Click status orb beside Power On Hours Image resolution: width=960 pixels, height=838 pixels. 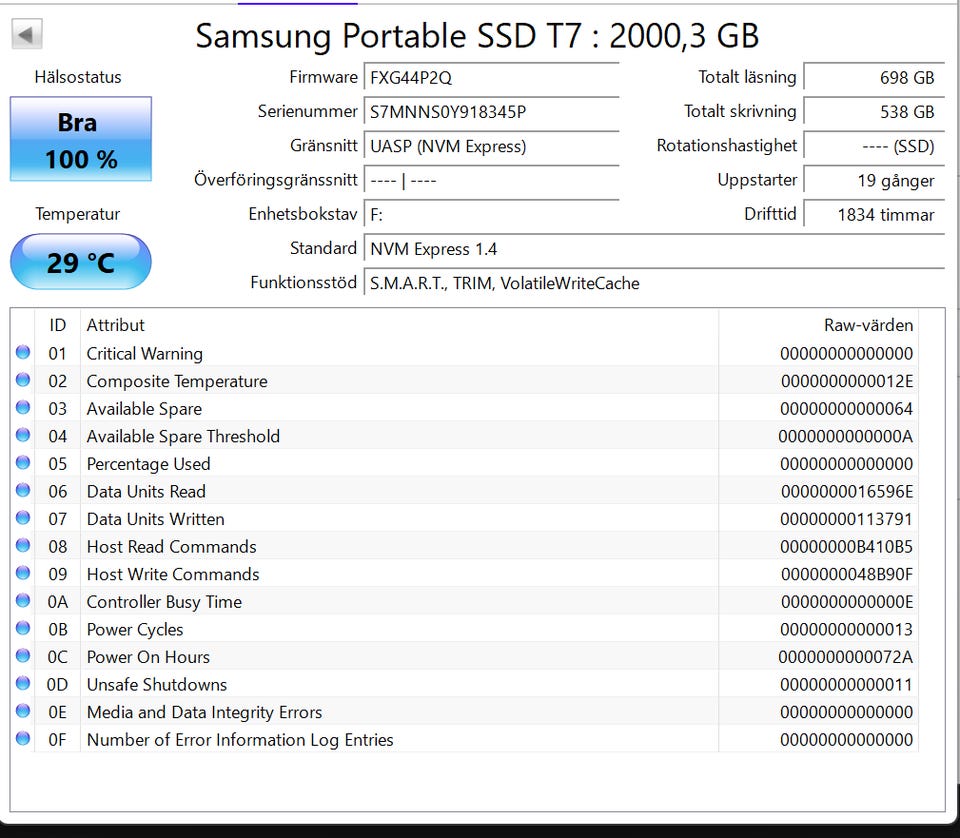click(23, 657)
